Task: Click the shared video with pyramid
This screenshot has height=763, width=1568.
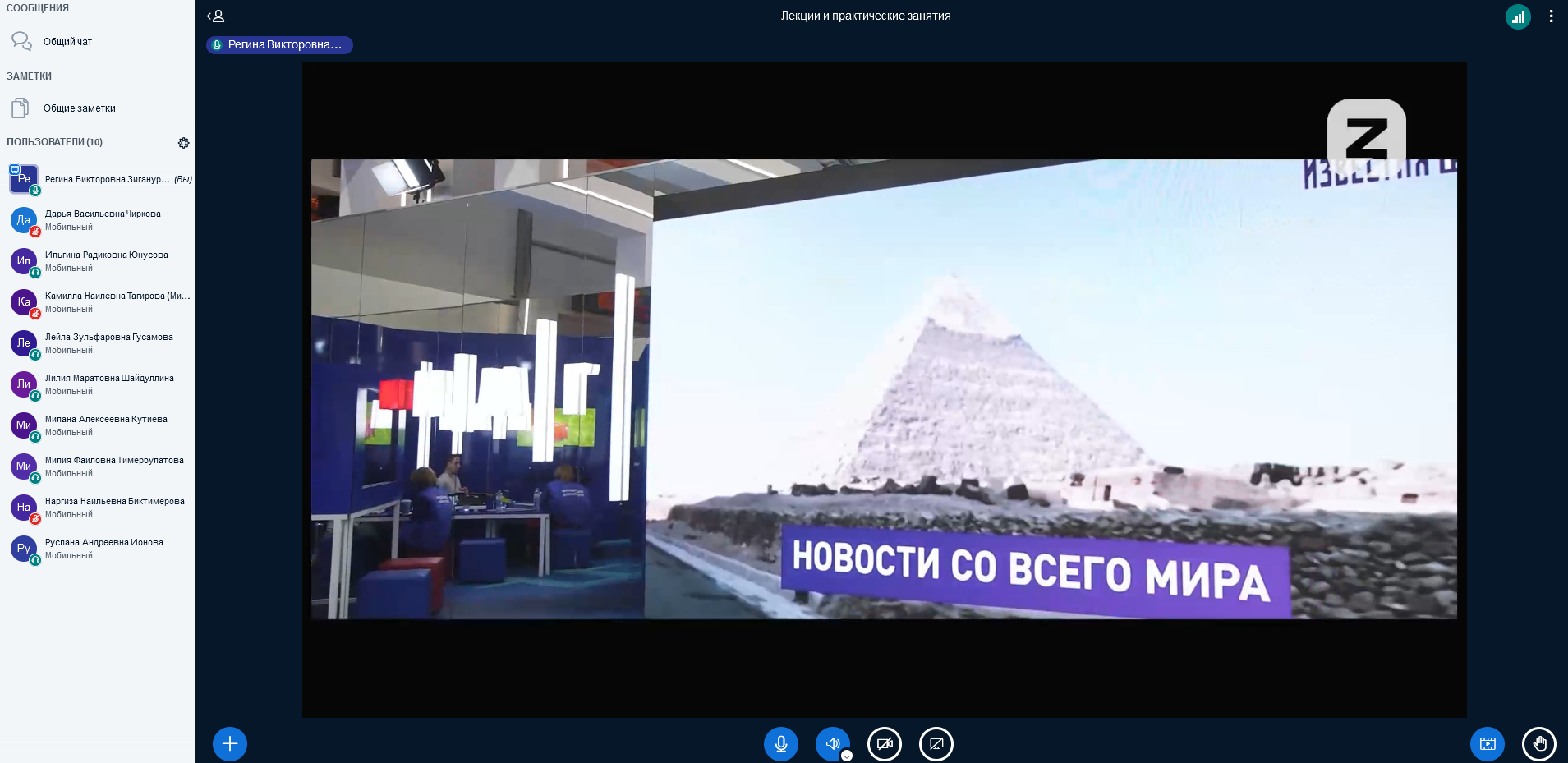Action: (x=884, y=389)
